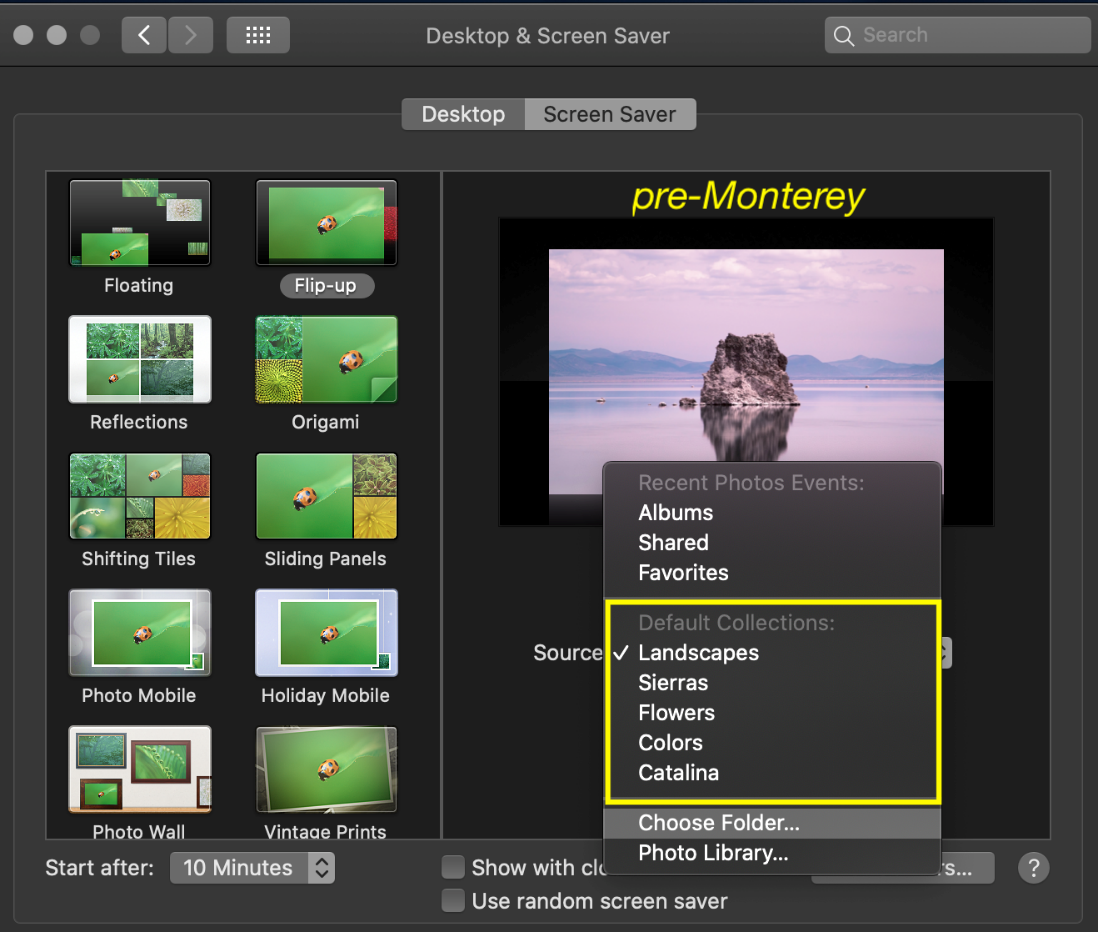Image resolution: width=1098 pixels, height=932 pixels.
Task: Show all preferences grid icon
Action: pos(258,35)
